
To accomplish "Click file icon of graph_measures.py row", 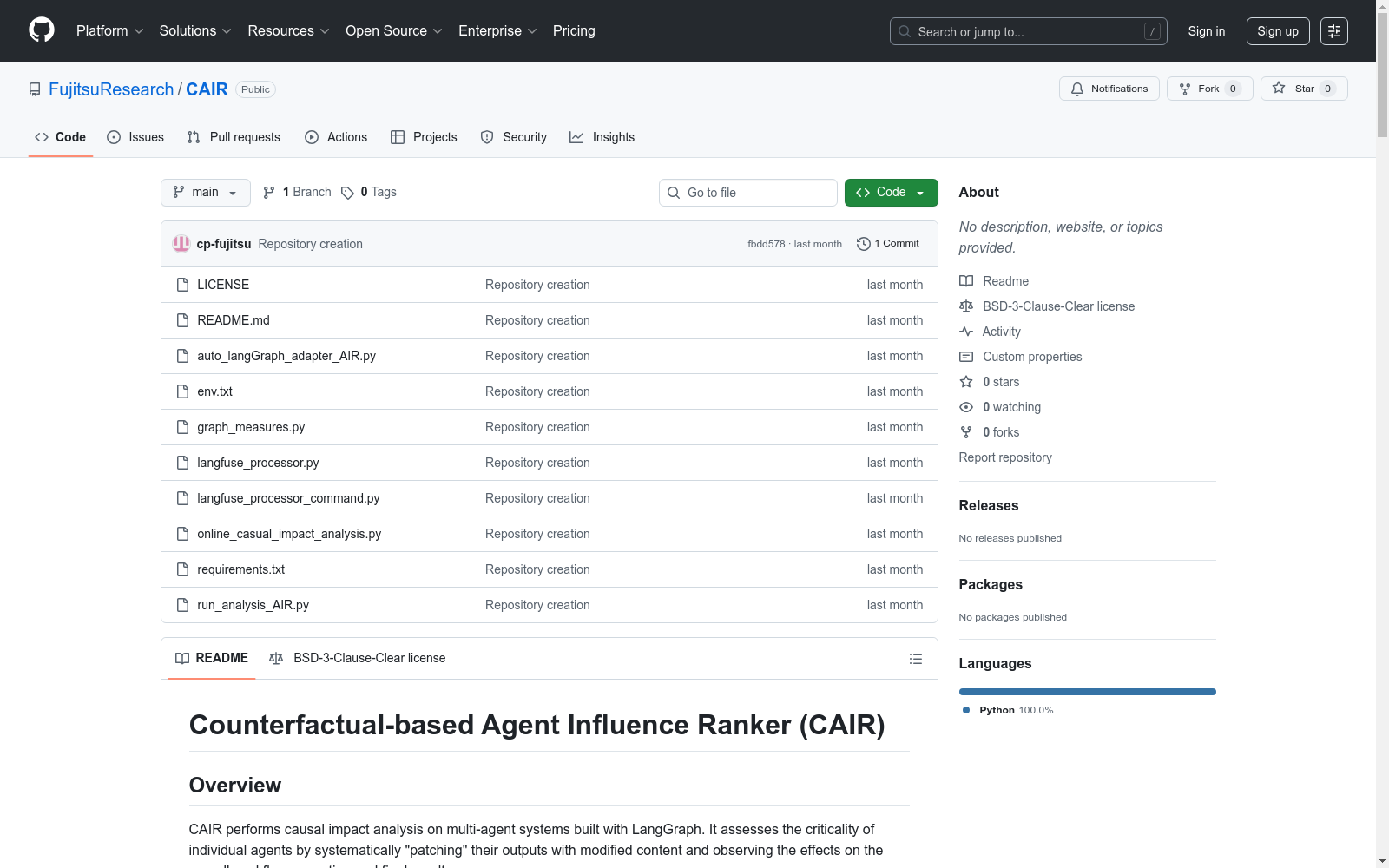I will click(x=182, y=427).
